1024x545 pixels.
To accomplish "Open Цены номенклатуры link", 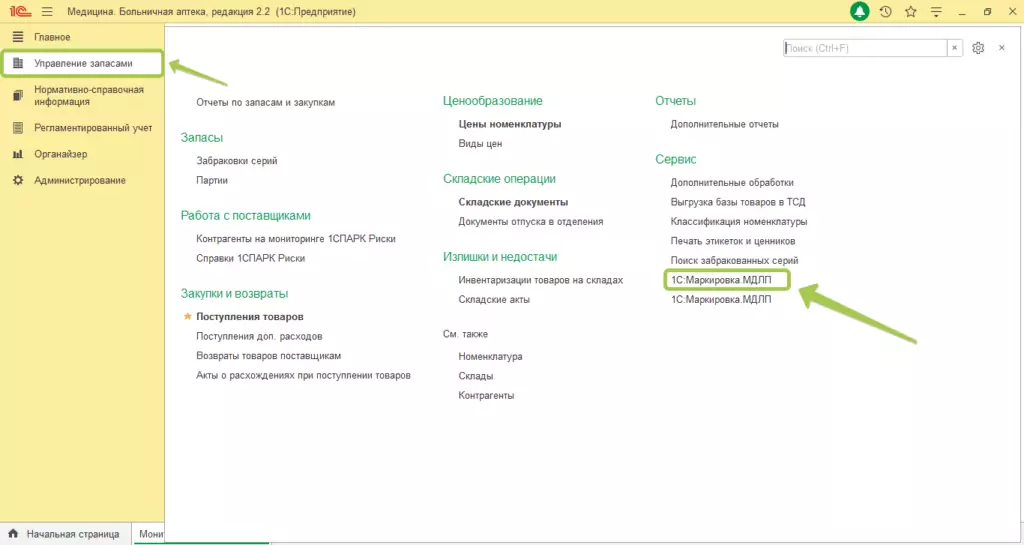I will click(509, 124).
